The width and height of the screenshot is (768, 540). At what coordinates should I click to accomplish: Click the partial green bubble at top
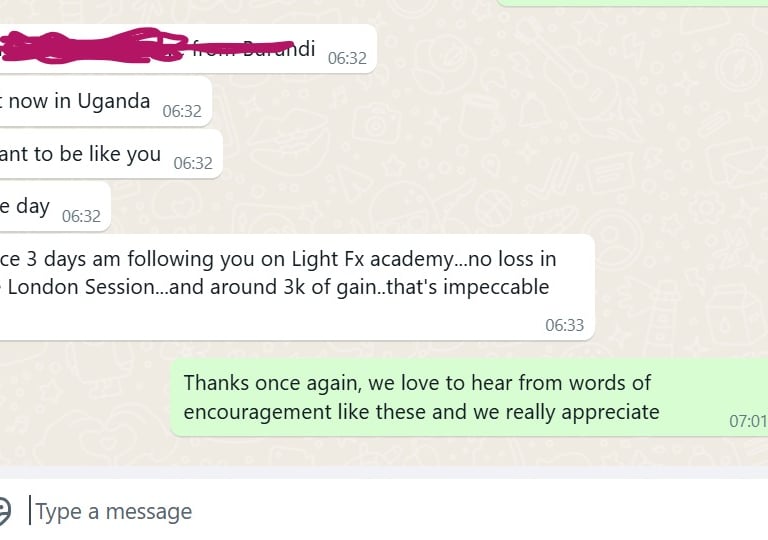click(x=632, y=2)
